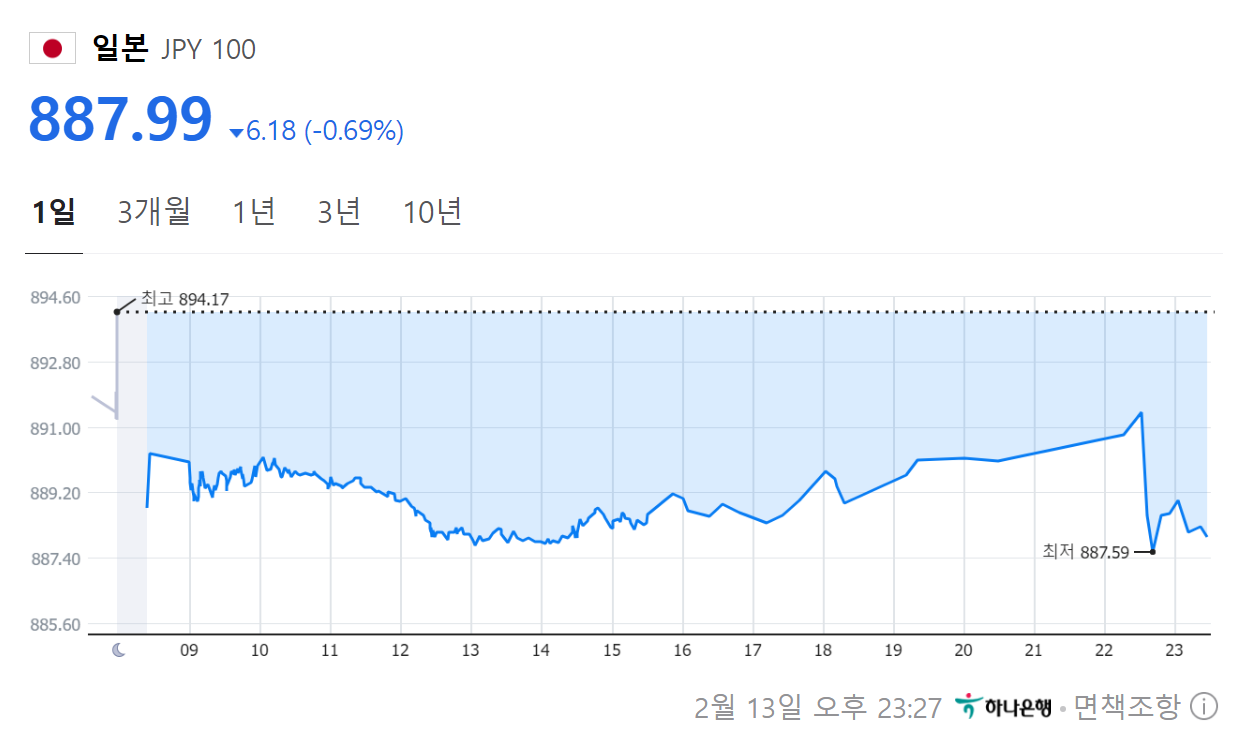Image resolution: width=1238 pixels, height=740 pixels.
Task: Click the Japan flag icon
Action: (x=52, y=49)
